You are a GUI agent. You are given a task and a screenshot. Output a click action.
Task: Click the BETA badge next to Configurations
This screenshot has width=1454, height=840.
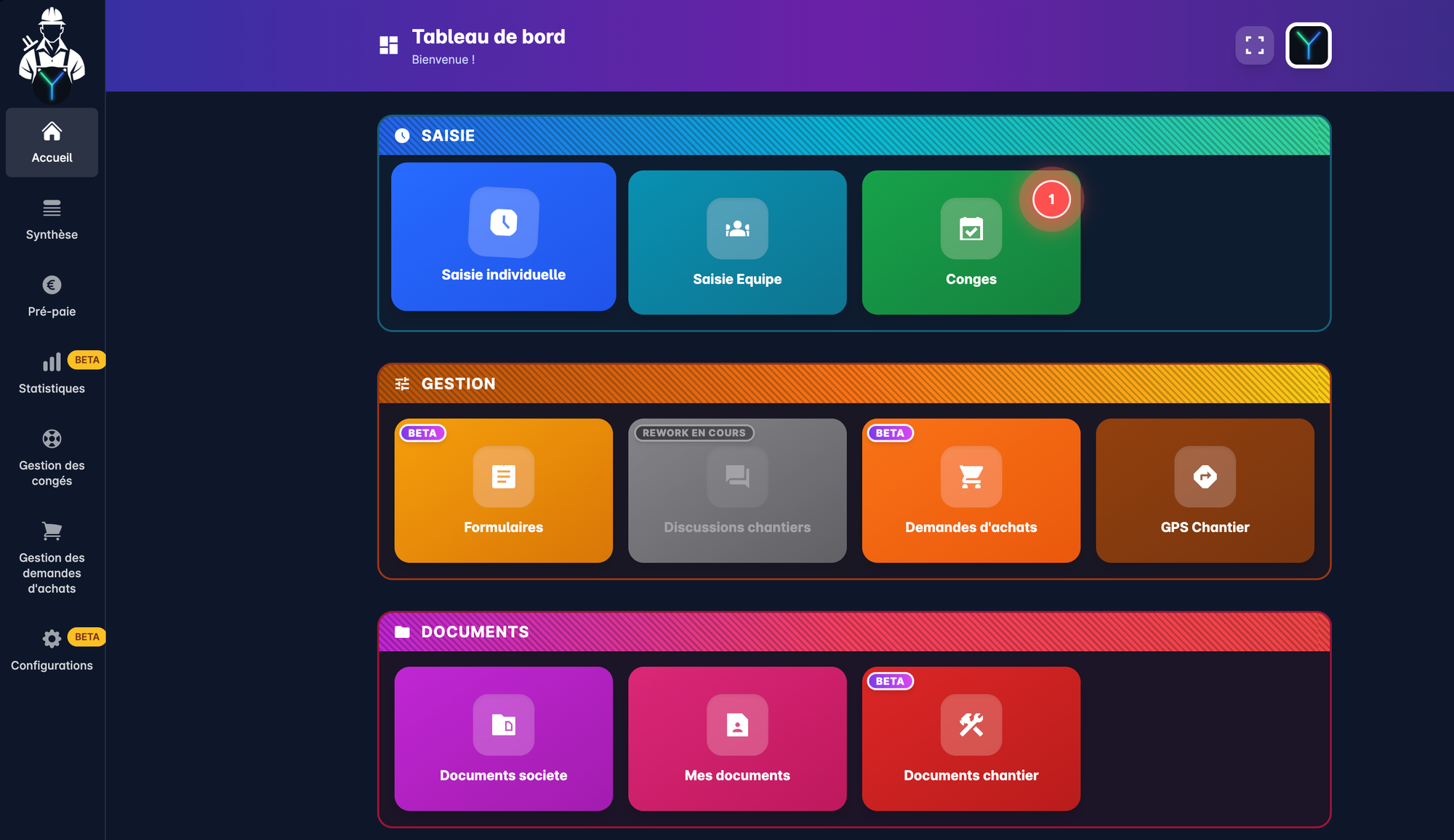(87, 637)
